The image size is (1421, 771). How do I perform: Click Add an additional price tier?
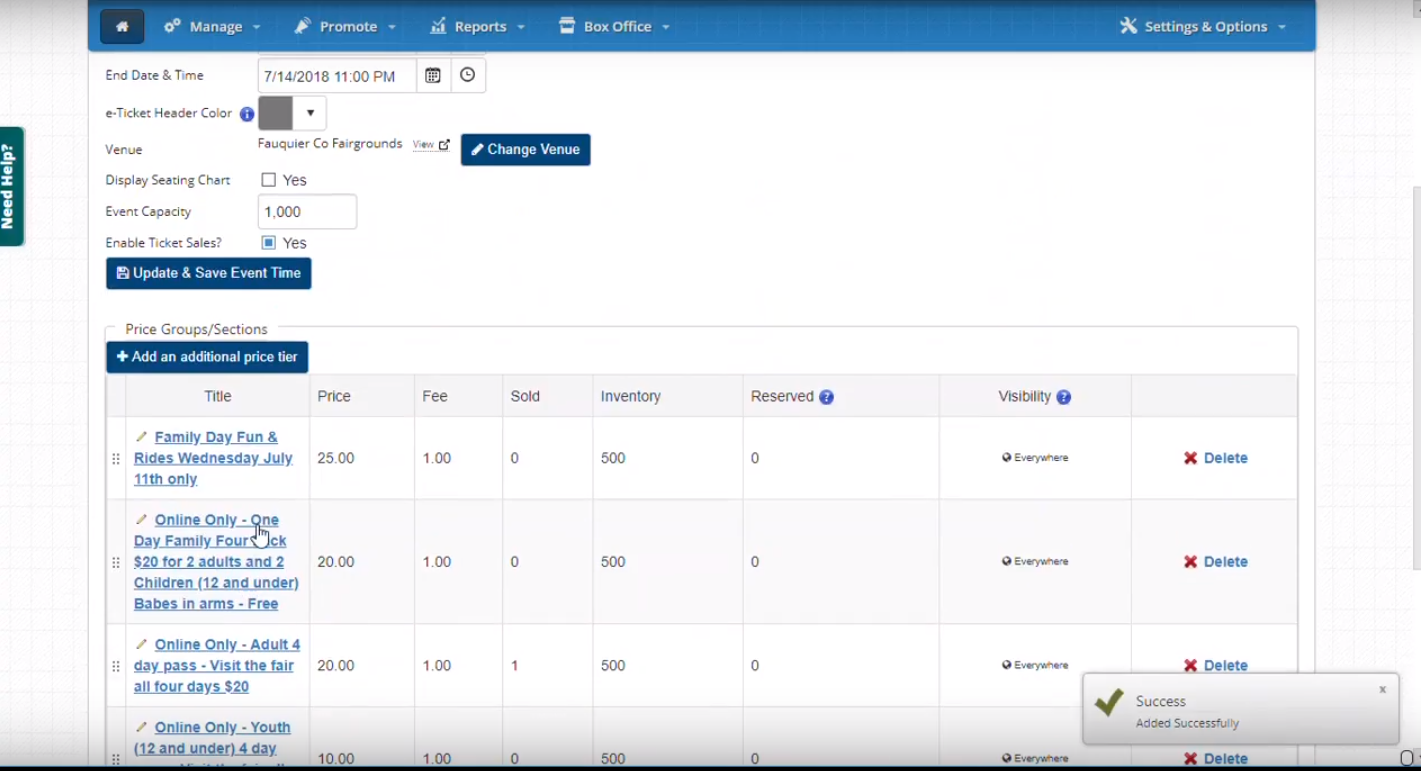[207, 357]
